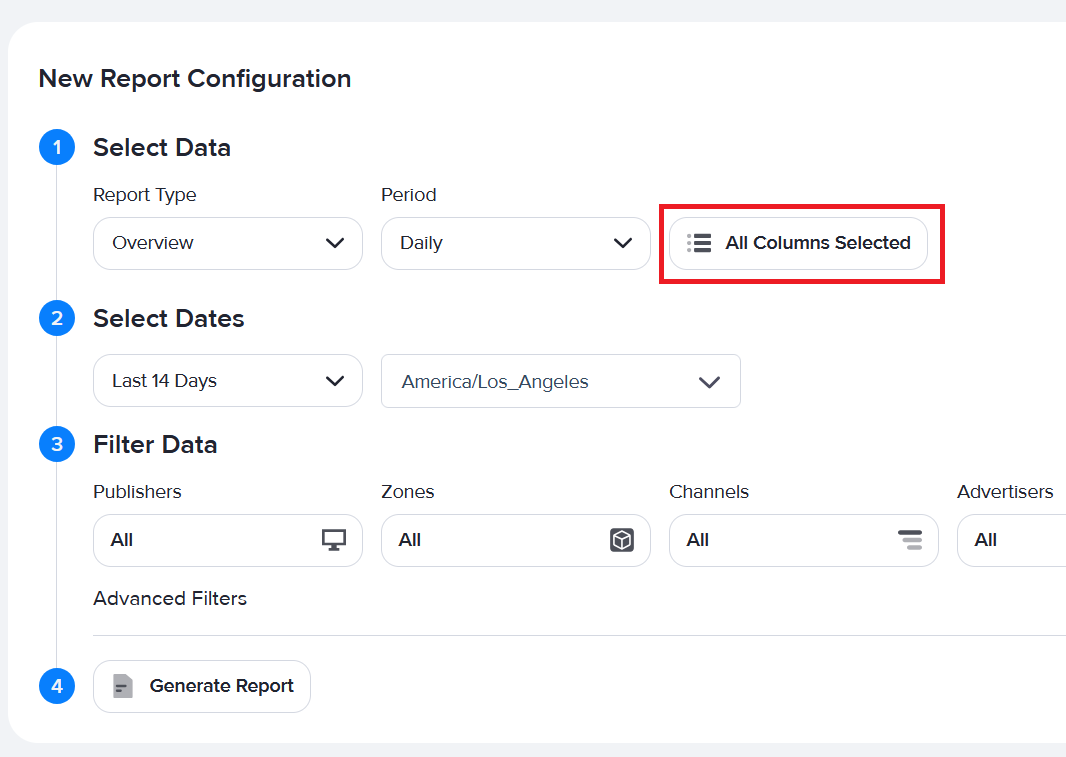The width and height of the screenshot is (1066, 757).
Task: Expand Advanced Filters
Action: [170, 598]
